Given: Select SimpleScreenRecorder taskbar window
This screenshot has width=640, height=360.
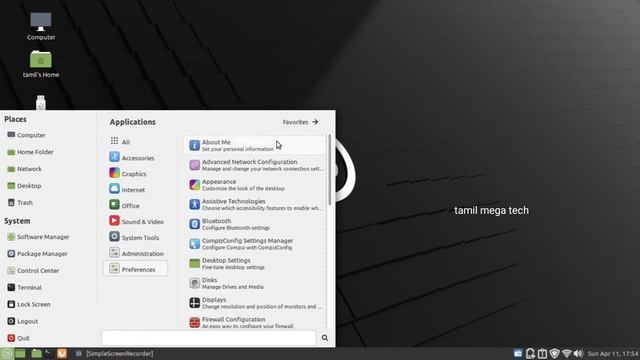Looking at the screenshot, I should [115, 353].
